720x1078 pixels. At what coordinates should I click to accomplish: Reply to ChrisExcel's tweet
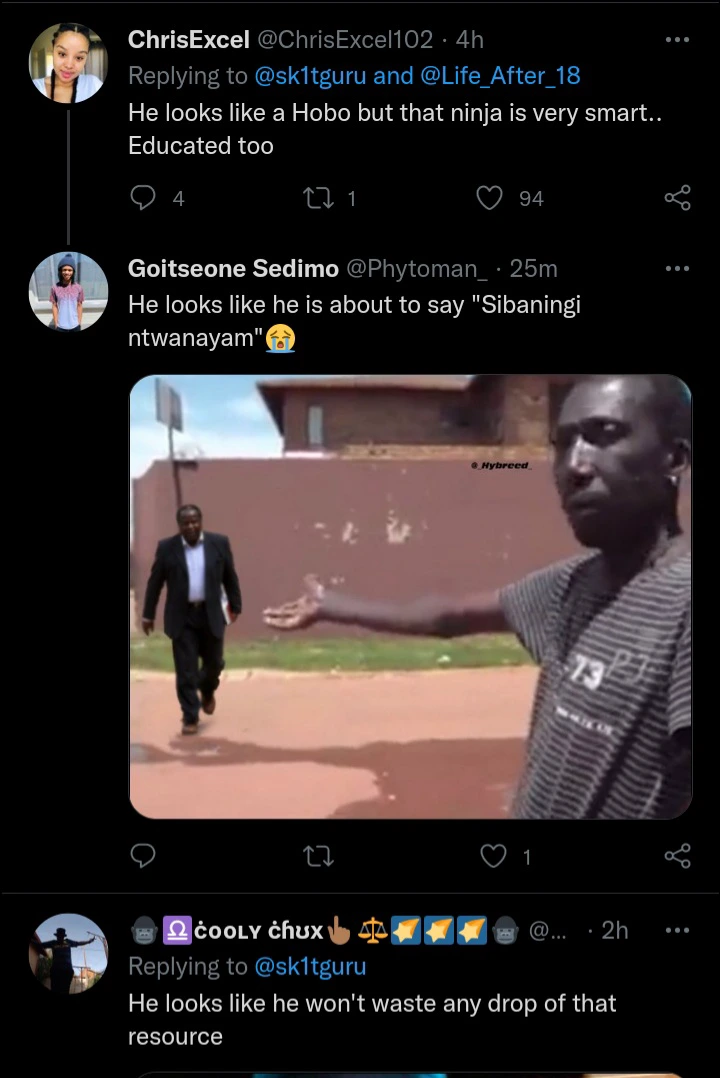(144, 198)
